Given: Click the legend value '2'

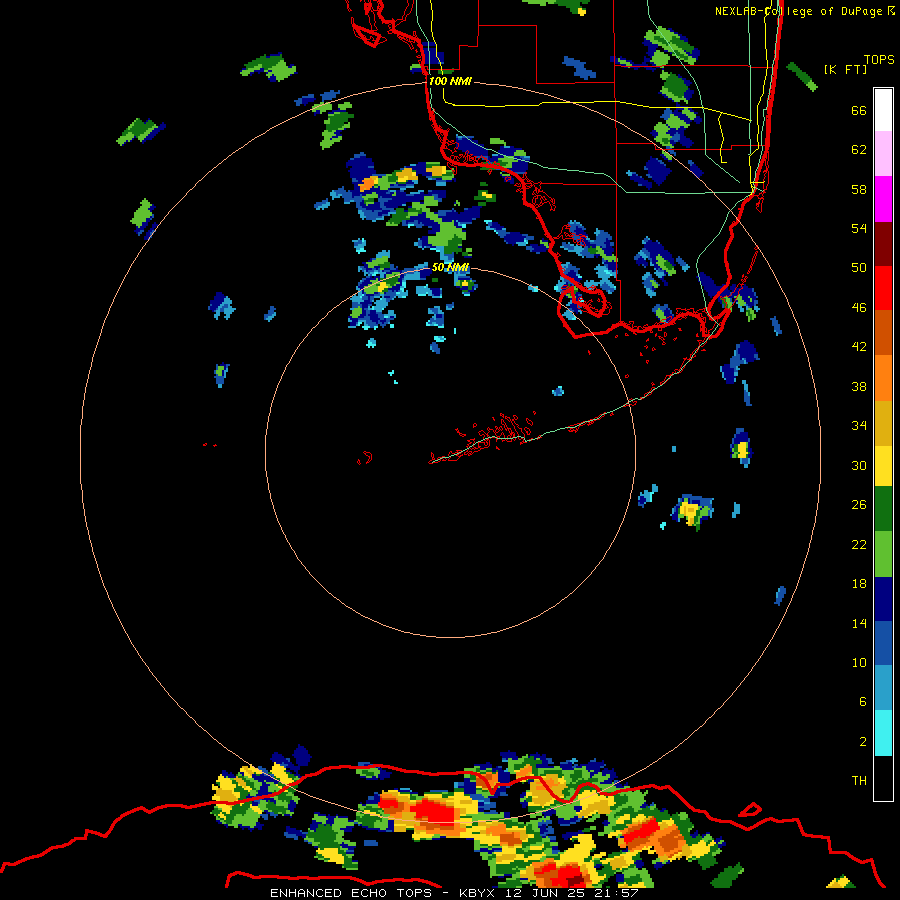Looking at the screenshot, I should [863, 741].
